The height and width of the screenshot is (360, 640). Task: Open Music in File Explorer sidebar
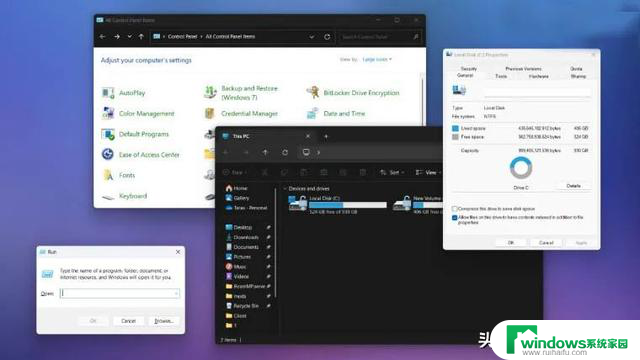236,267
